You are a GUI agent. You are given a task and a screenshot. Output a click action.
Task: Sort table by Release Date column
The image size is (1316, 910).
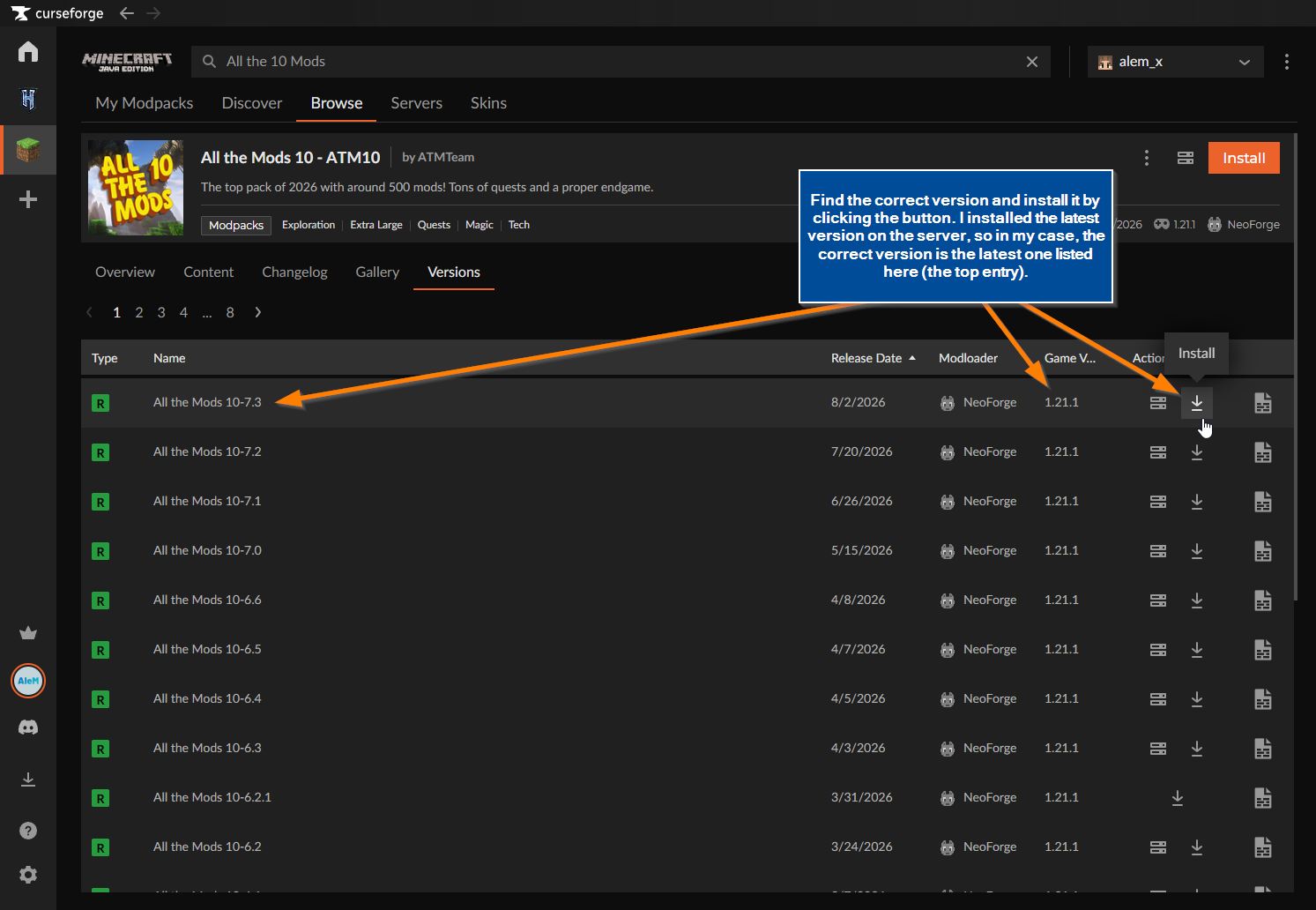pyautogui.click(x=873, y=358)
